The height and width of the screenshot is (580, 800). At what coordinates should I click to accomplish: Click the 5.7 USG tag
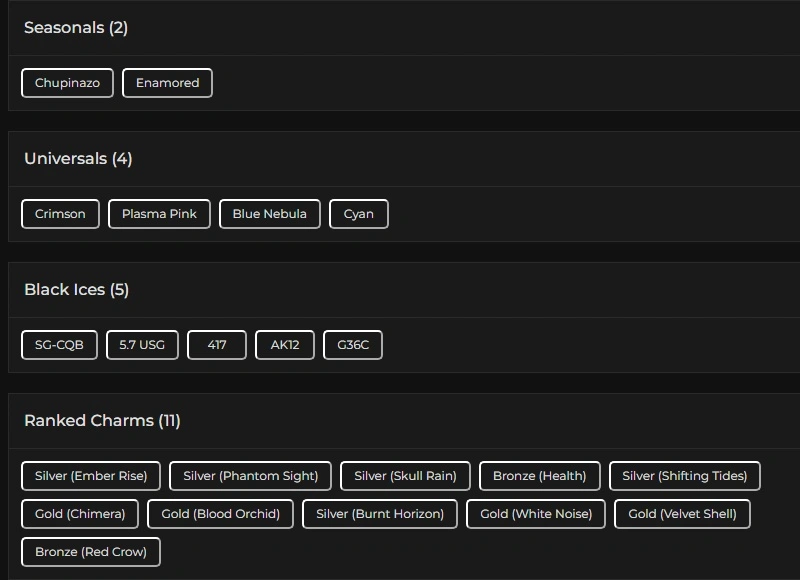click(x=142, y=345)
